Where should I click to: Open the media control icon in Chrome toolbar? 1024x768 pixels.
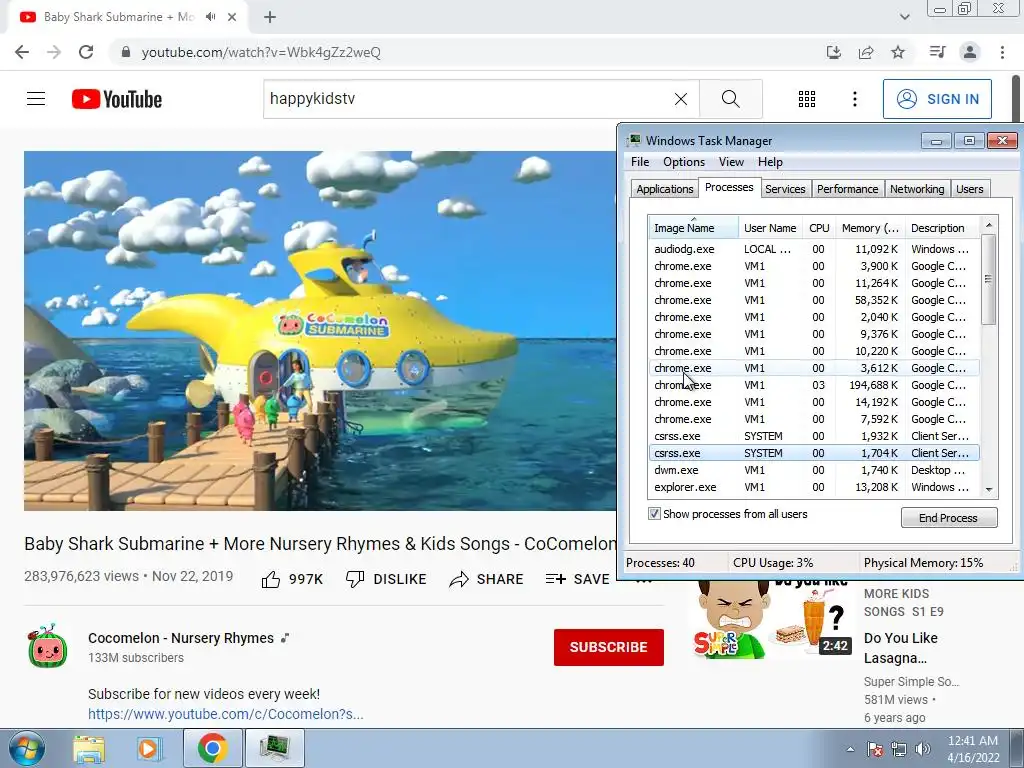pos(937,52)
